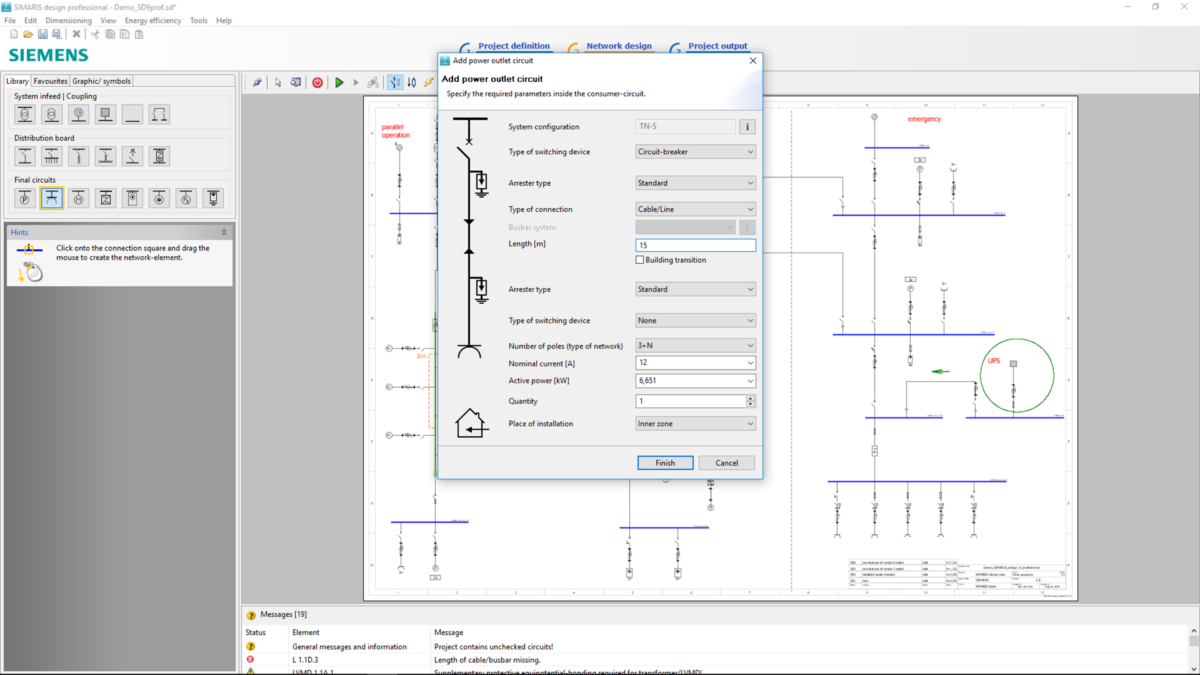This screenshot has height=675, width=1200.
Task: Enable the Building transition checkbox
Action: (x=640, y=260)
